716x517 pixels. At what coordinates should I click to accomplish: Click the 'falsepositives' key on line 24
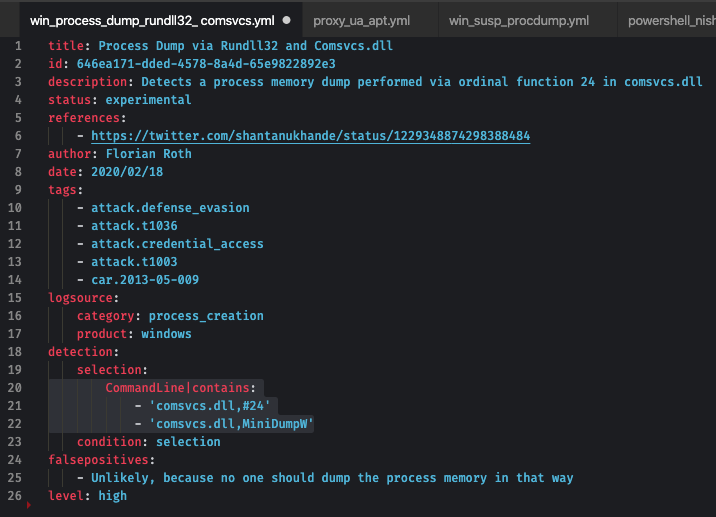point(99,459)
